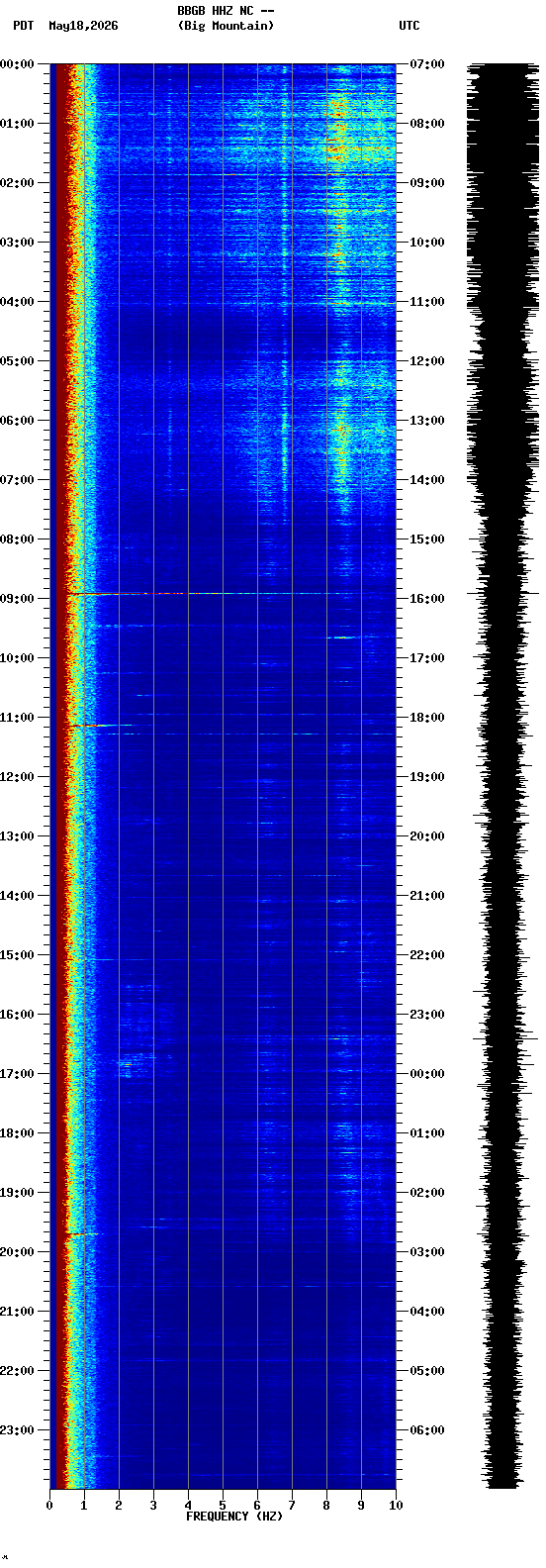This screenshot has height=1568, width=546.
Task: Click the 22:00 PDT time tick label
Action: point(18,1371)
